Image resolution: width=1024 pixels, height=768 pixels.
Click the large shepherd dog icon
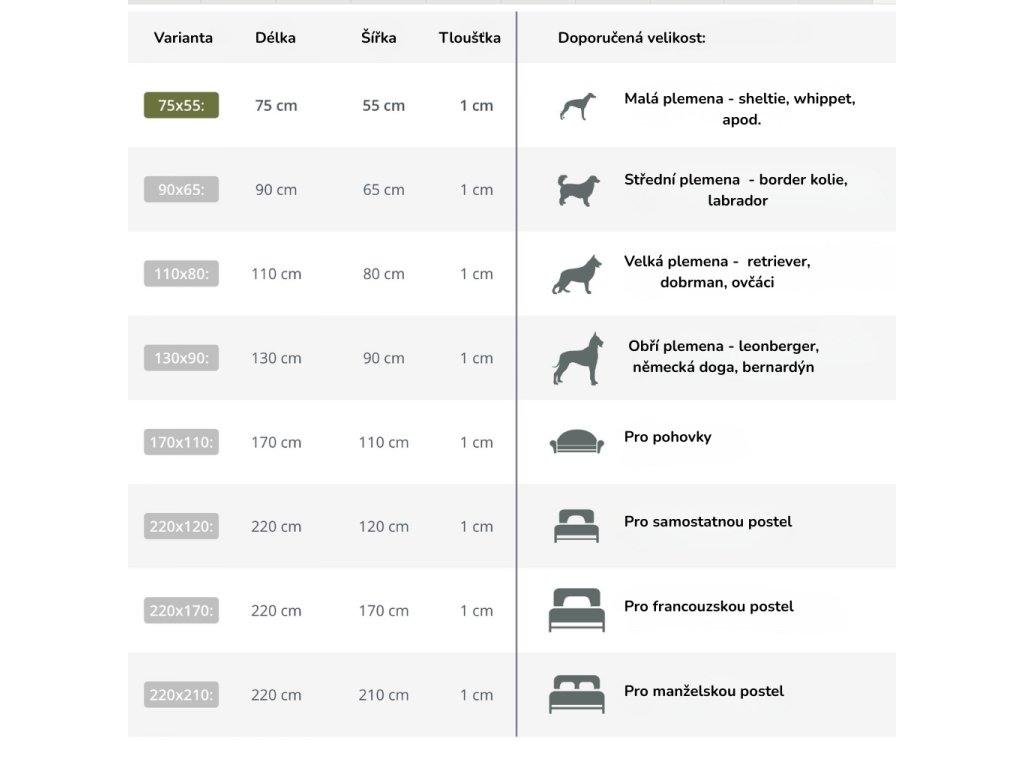(577, 275)
